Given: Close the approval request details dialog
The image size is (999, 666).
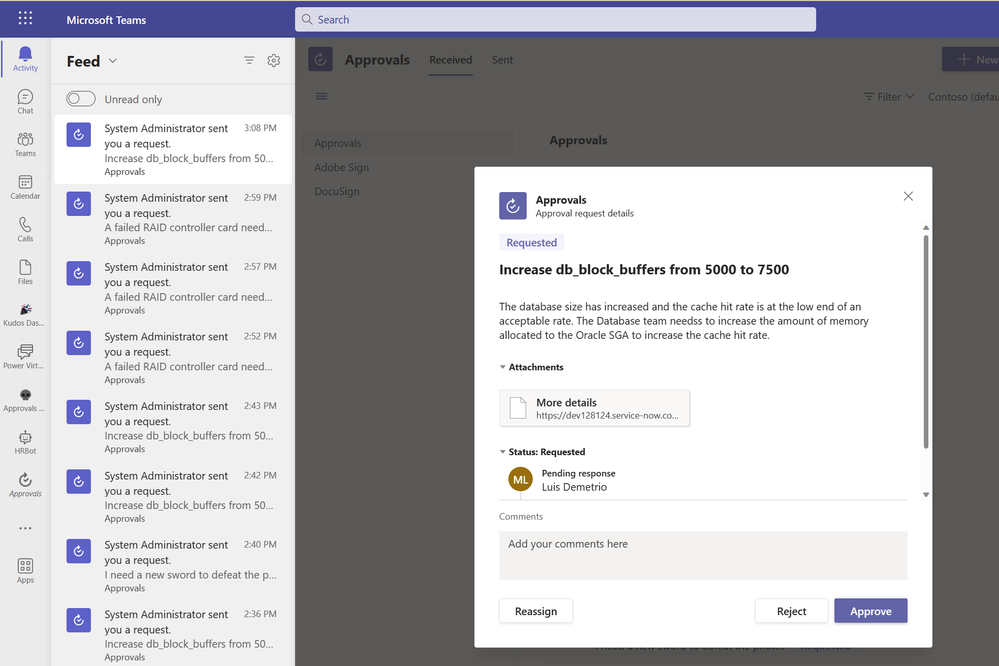Looking at the screenshot, I should click(908, 196).
